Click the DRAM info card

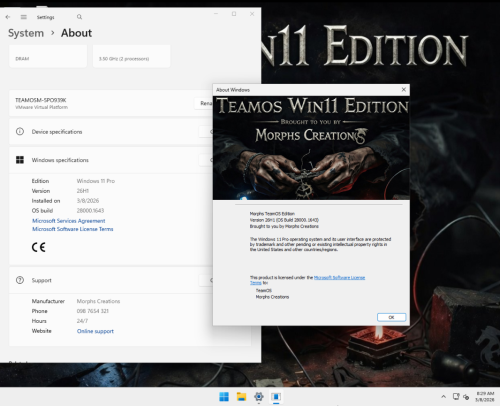[48, 56]
